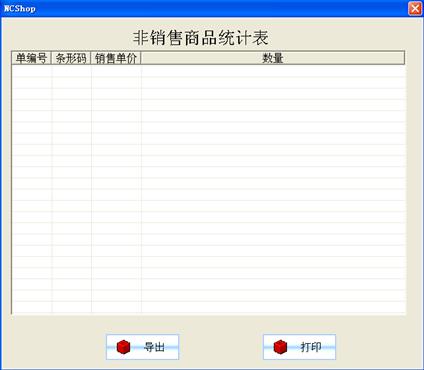Select first empty cell under 条形码
The width and height of the screenshot is (424, 370).
click(72, 71)
